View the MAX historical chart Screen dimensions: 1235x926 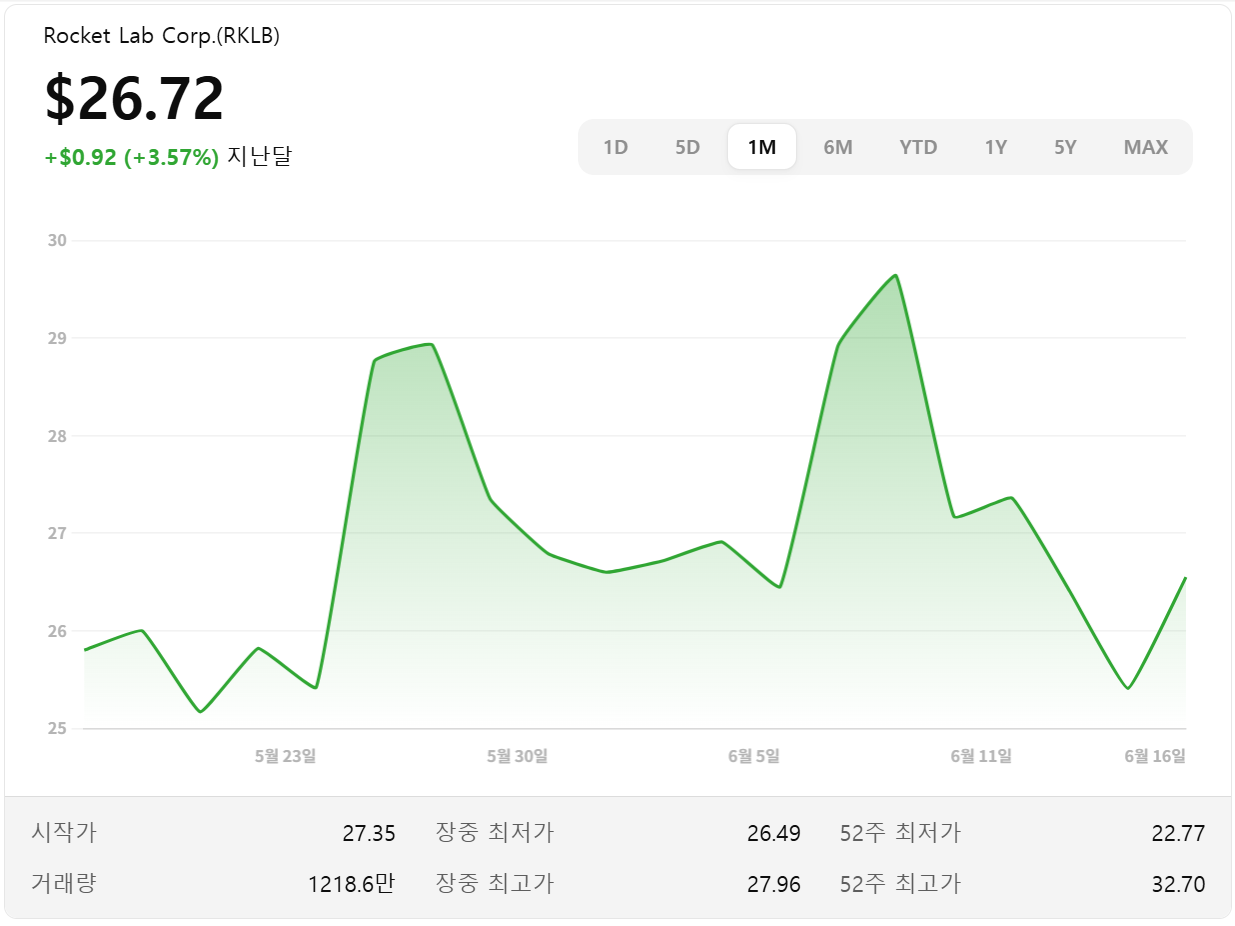pos(1145,146)
